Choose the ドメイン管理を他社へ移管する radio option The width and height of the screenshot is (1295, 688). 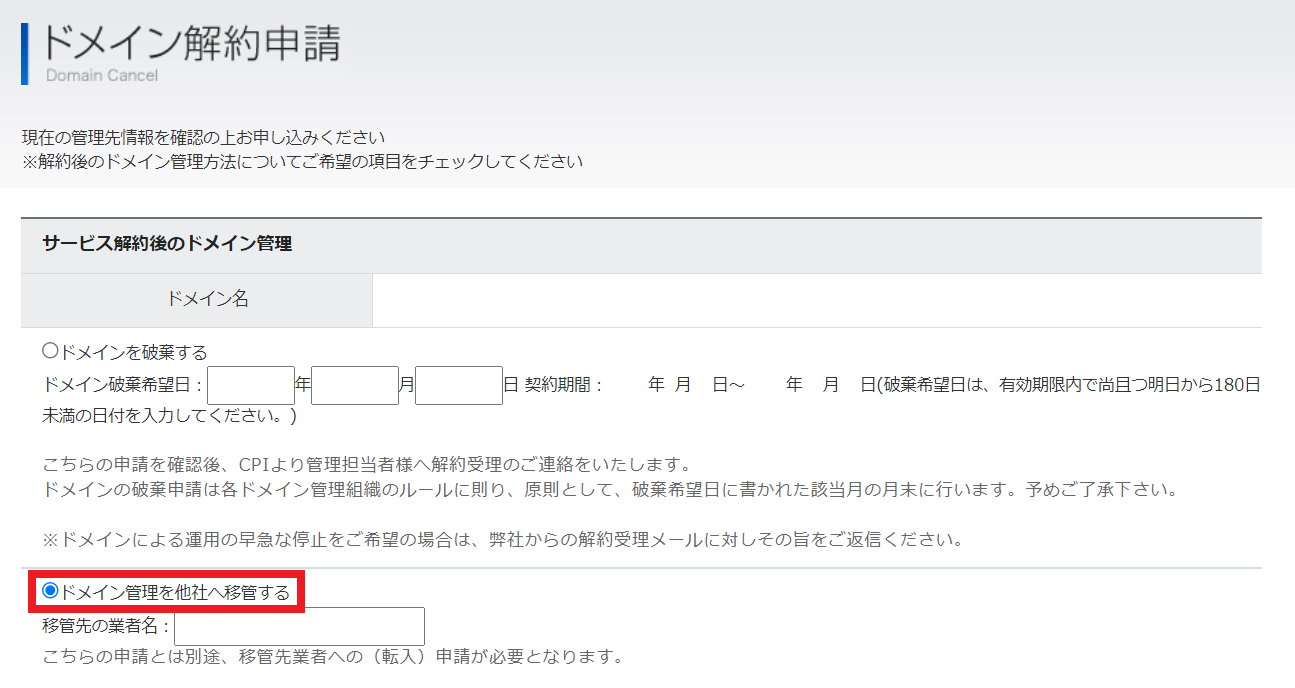coord(50,592)
